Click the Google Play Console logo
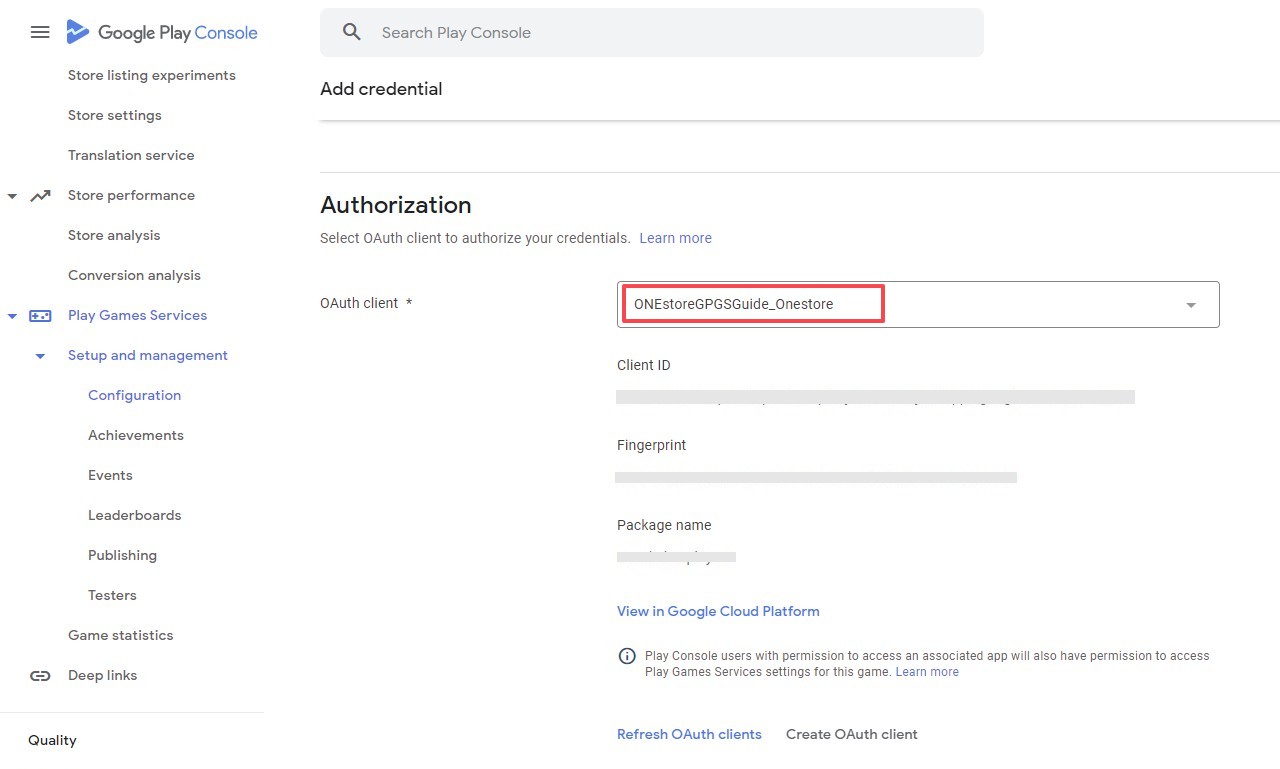Viewport: 1280px width, 769px height. pyautogui.click(x=162, y=32)
